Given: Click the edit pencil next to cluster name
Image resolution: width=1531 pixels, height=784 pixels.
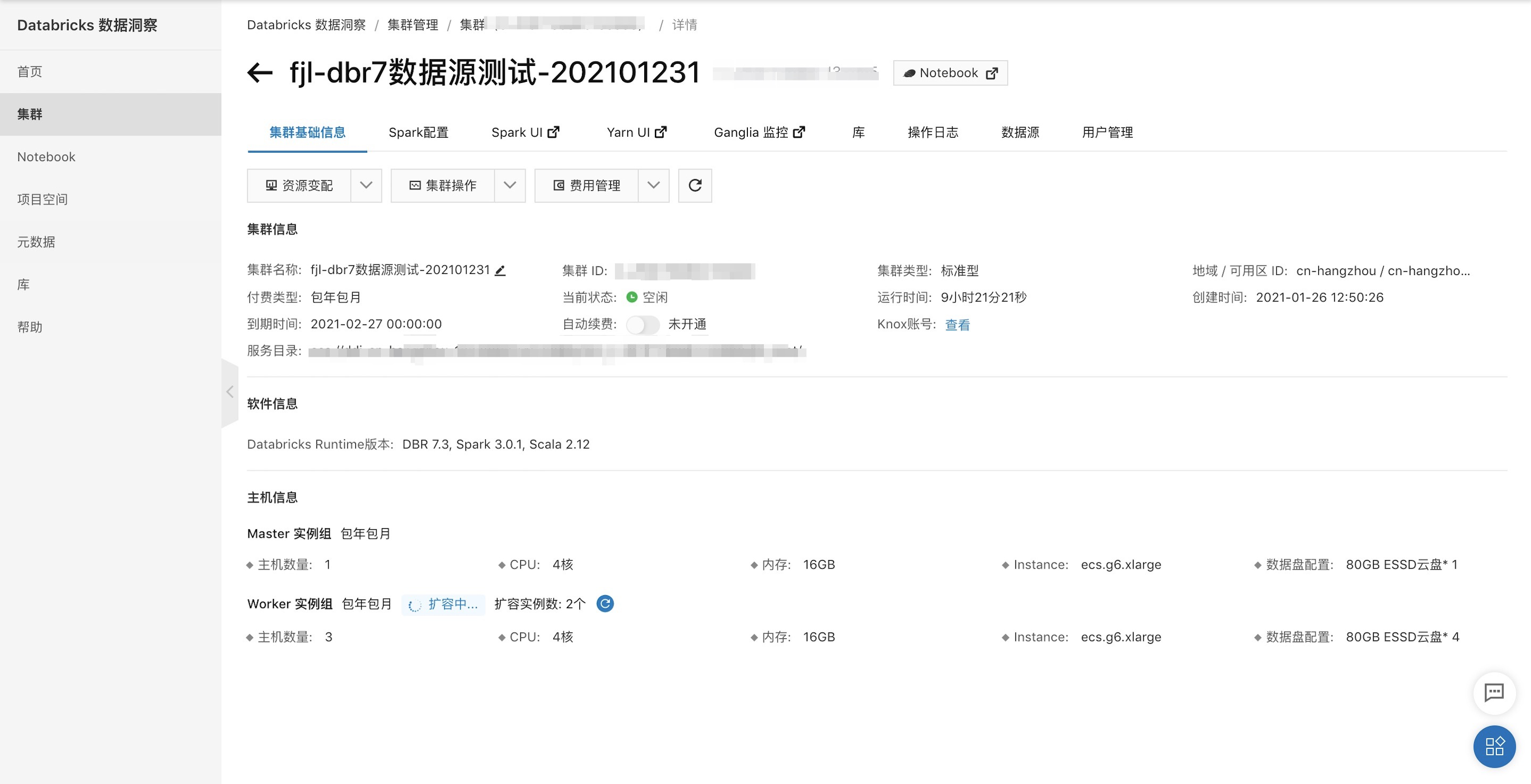Looking at the screenshot, I should click(501, 270).
